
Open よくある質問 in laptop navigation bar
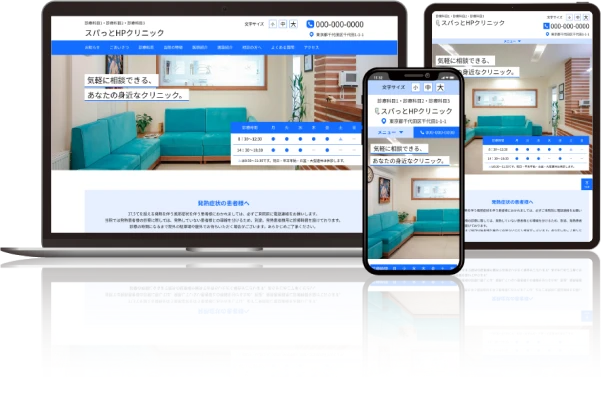click(x=282, y=48)
